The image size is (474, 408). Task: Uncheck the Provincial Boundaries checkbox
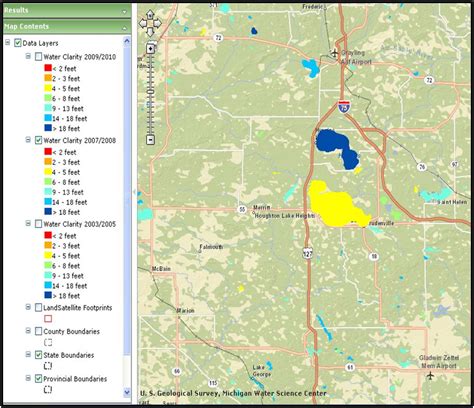pyautogui.click(x=38, y=379)
